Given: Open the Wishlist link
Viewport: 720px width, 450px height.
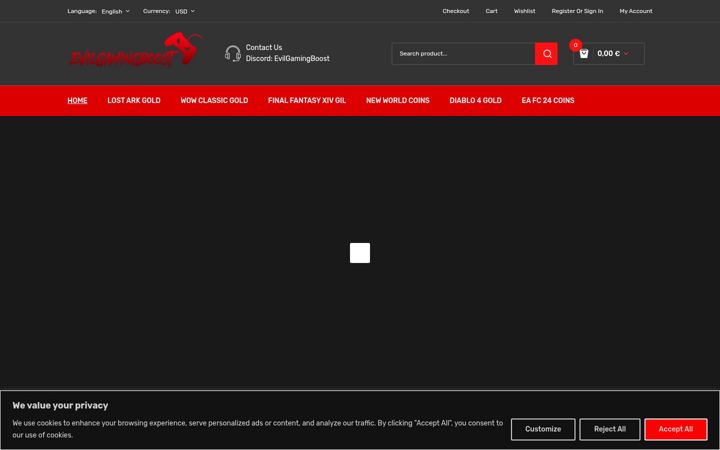Looking at the screenshot, I should tap(524, 11).
